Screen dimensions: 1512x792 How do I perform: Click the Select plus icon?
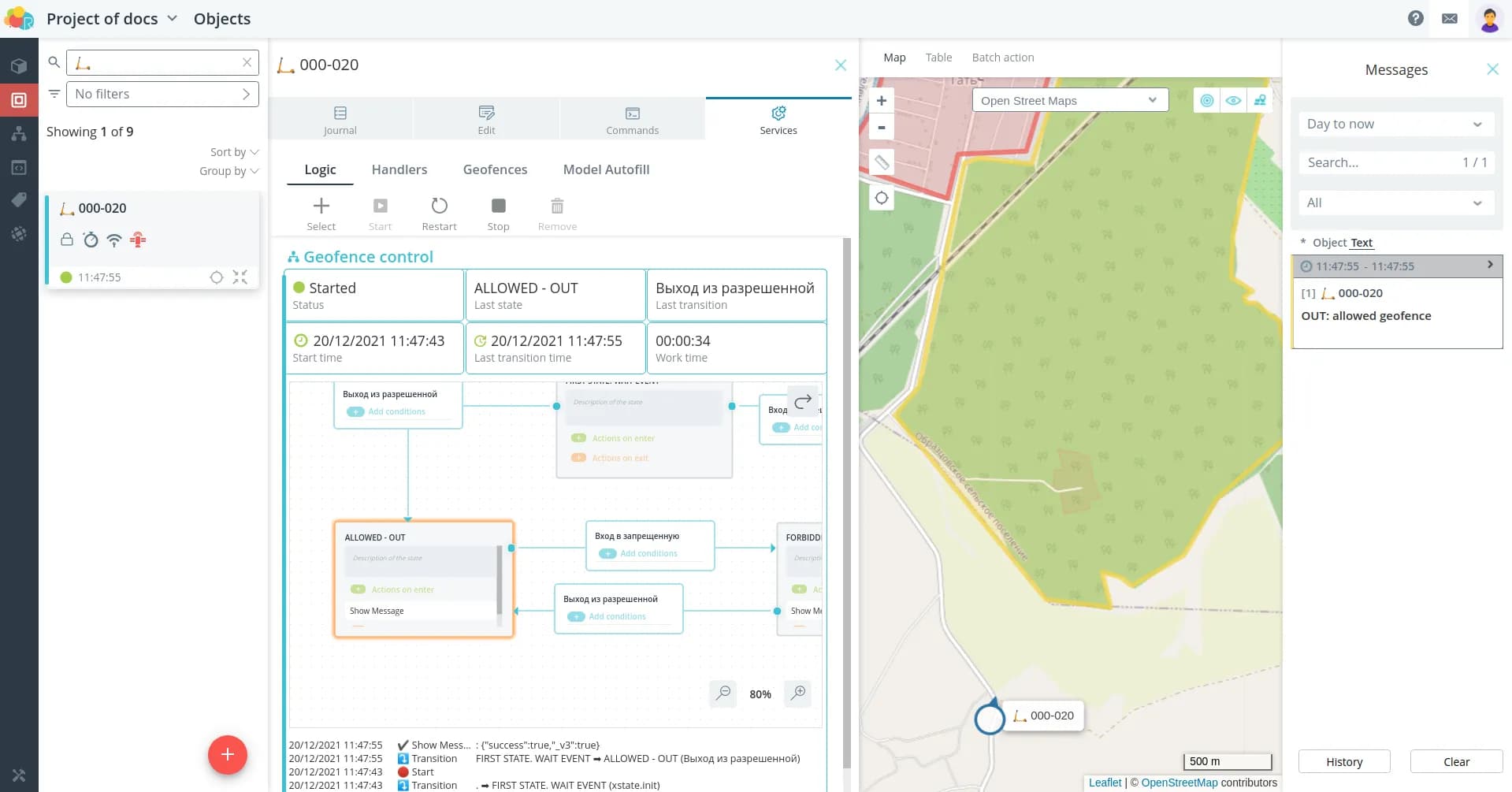coord(321,206)
